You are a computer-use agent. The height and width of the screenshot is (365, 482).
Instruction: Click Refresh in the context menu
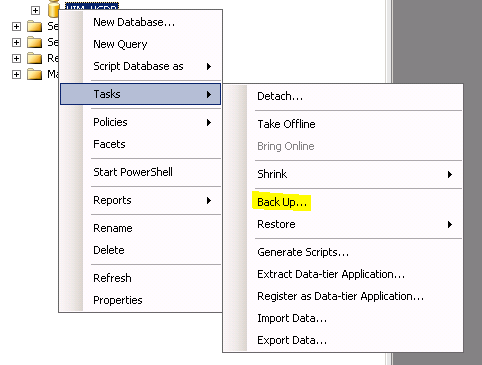140,278
